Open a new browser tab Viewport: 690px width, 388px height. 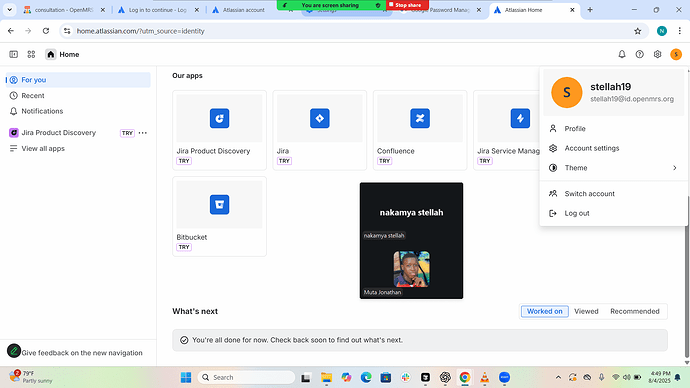coord(590,10)
